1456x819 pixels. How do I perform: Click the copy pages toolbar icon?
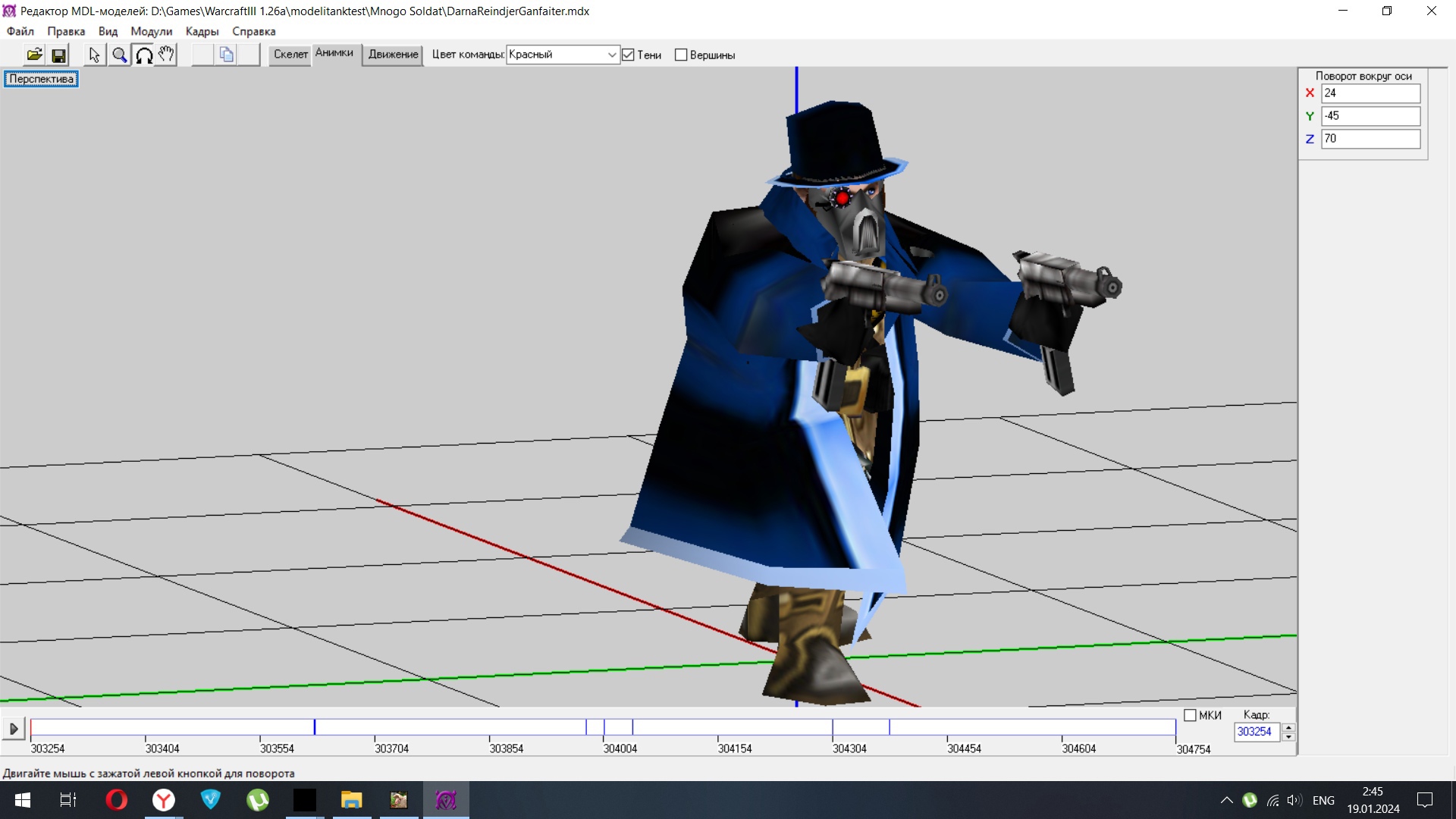click(226, 55)
